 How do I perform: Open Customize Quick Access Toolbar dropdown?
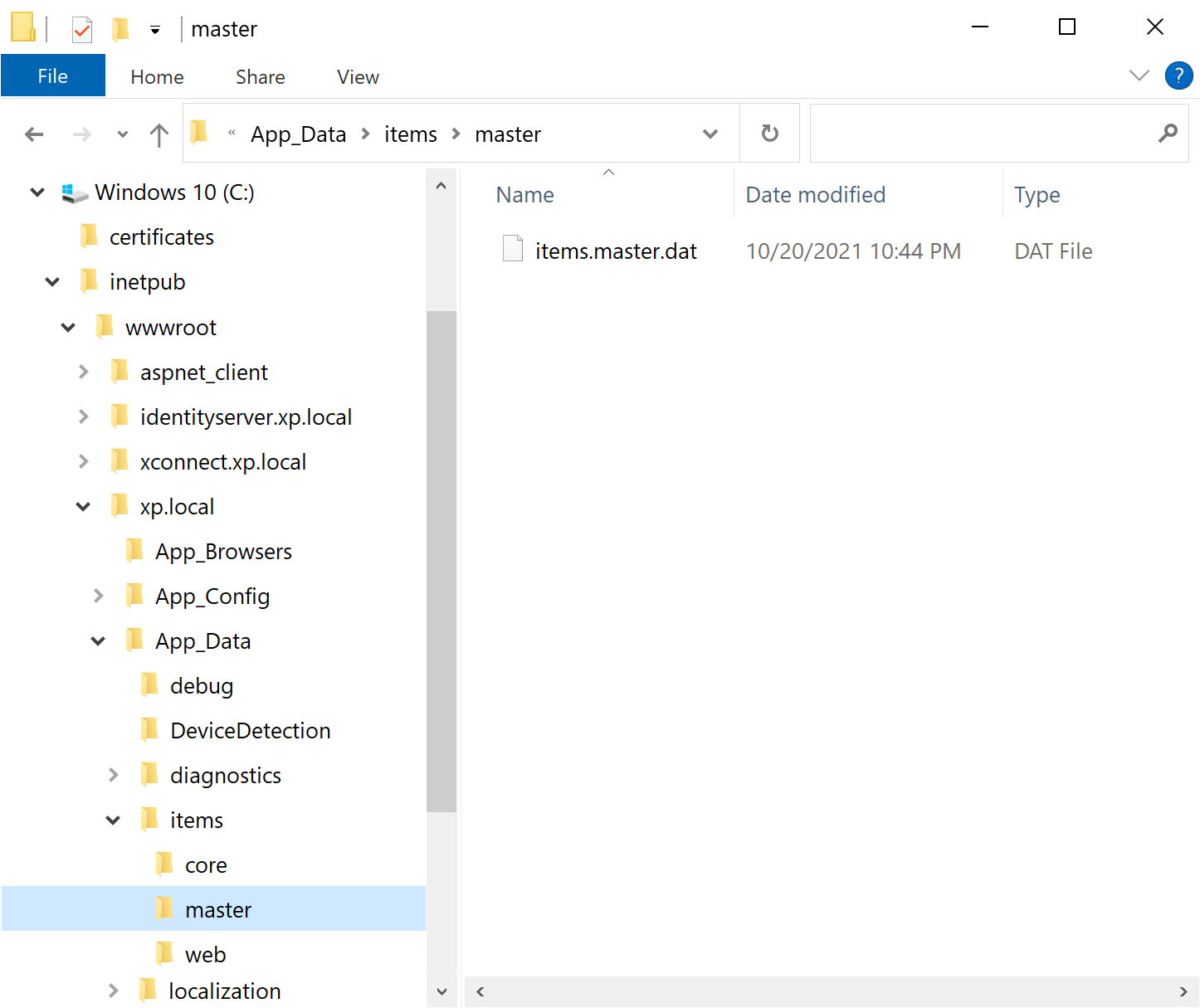(x=155, y=31)
